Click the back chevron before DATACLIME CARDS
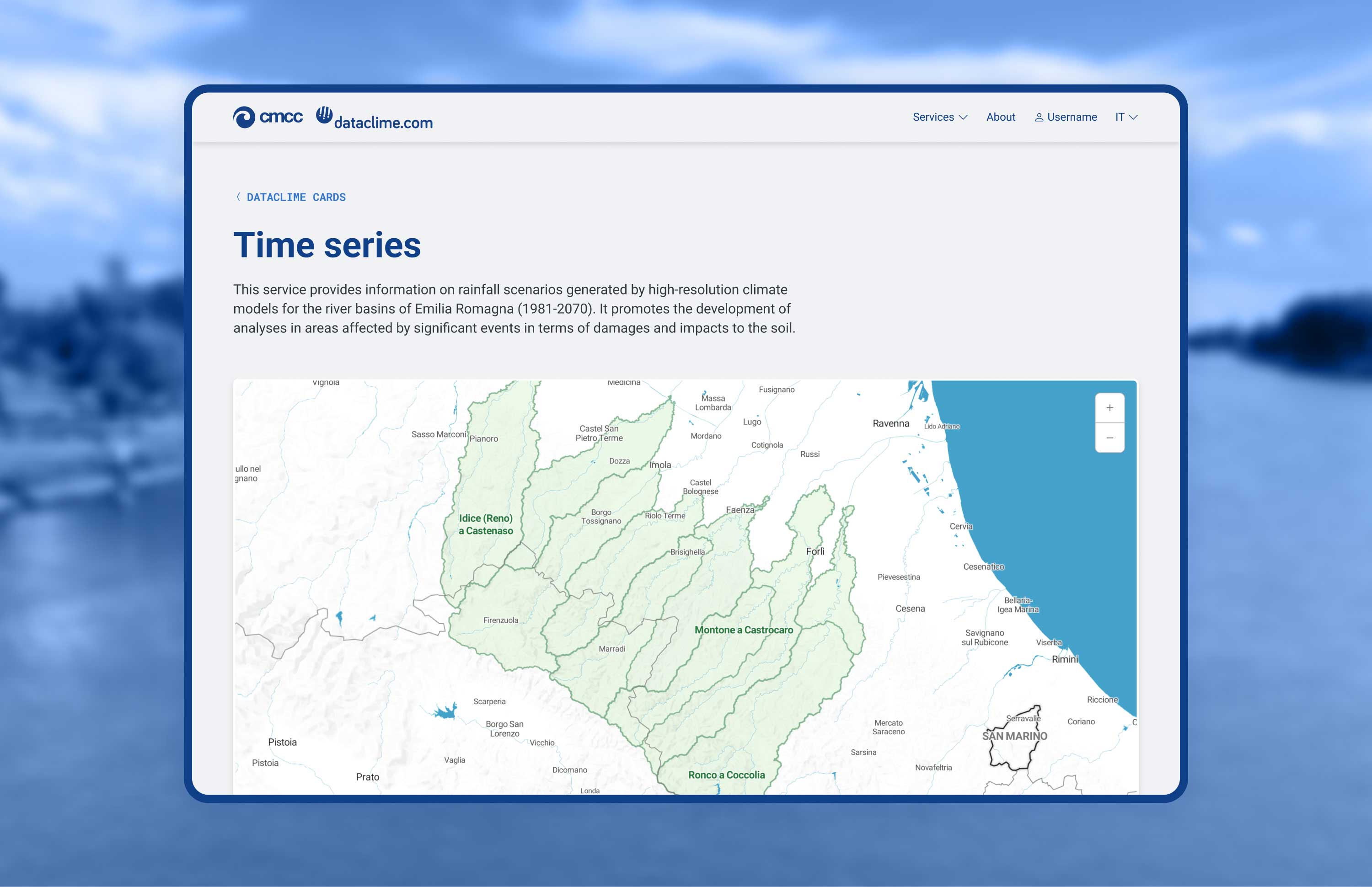Screen dimensions: 1372x887 [x=238, y=197]
